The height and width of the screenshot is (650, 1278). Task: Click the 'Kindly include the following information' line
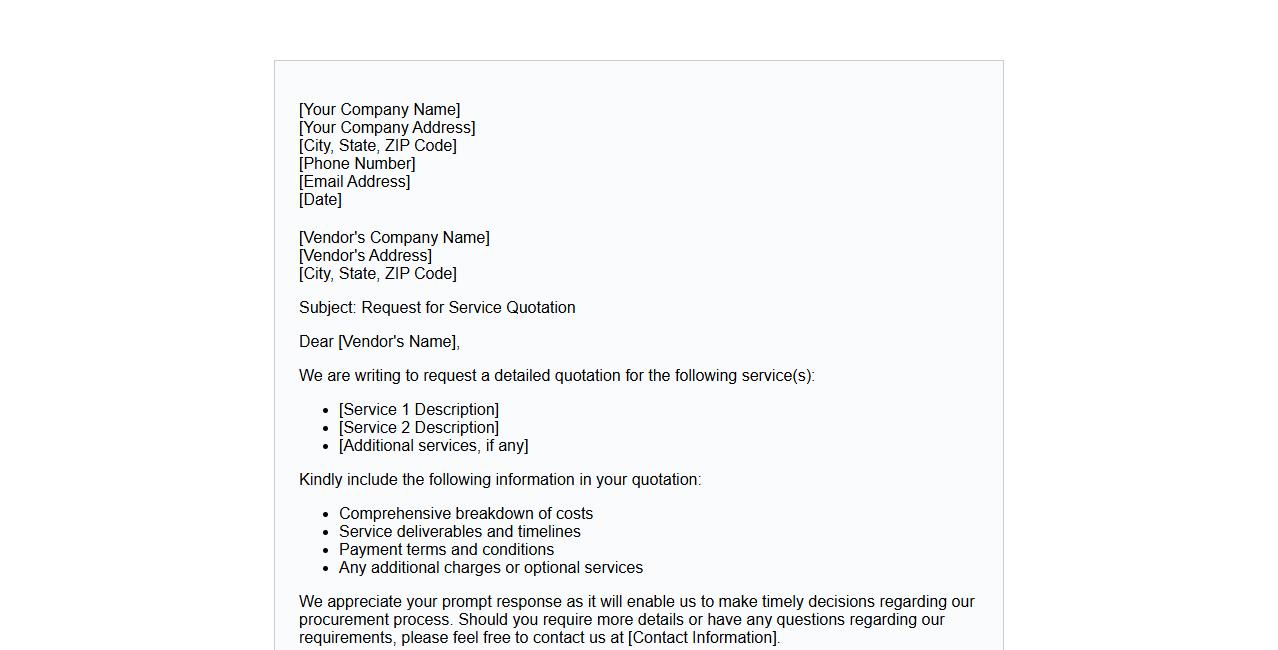[500, 480]
